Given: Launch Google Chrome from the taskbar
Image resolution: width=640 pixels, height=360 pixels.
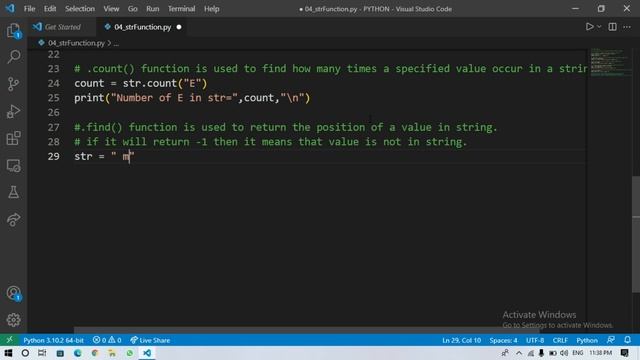Looking at the screenshot, I should coord(95,353).
